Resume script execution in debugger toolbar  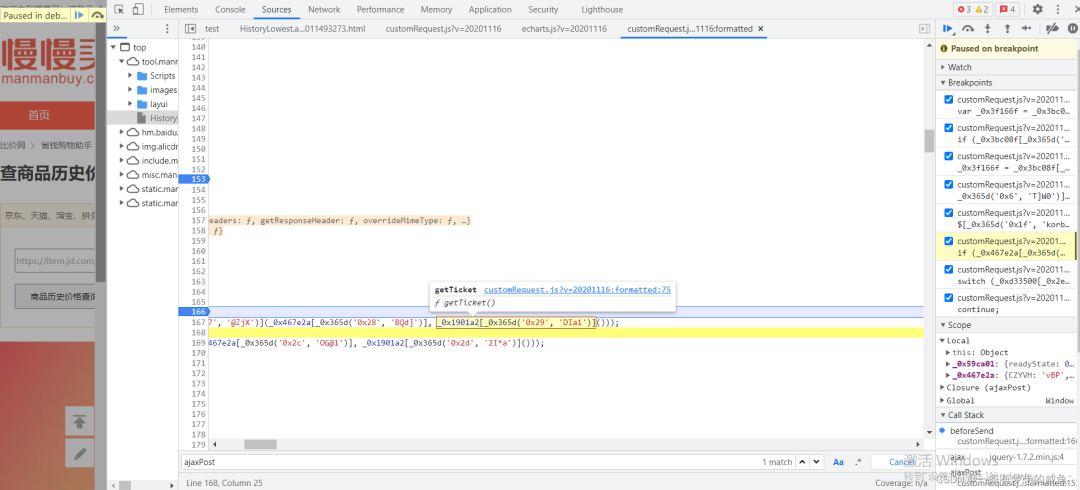tap(947, 29)
